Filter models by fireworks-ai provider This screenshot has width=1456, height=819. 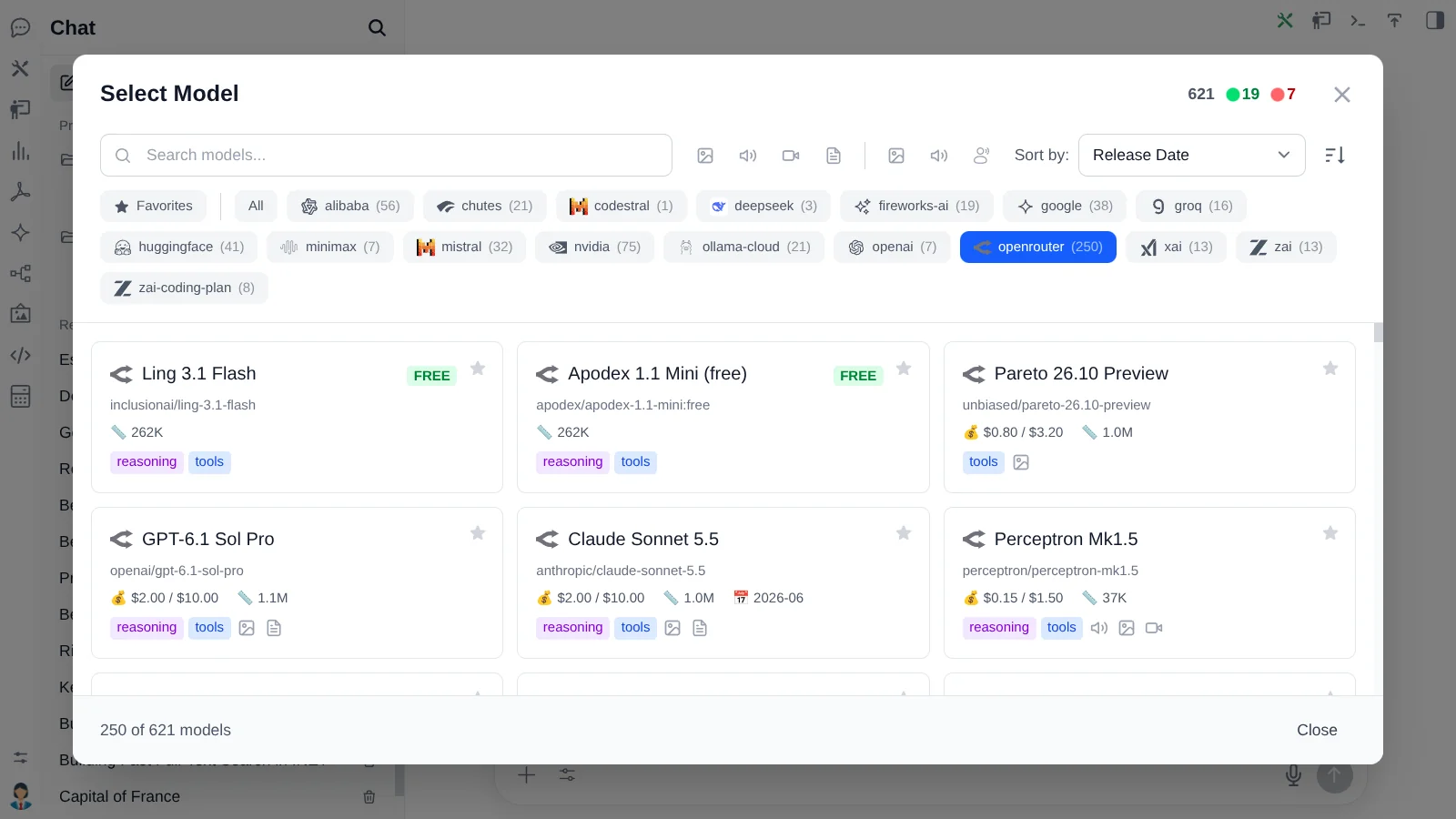tap(917, 206)
